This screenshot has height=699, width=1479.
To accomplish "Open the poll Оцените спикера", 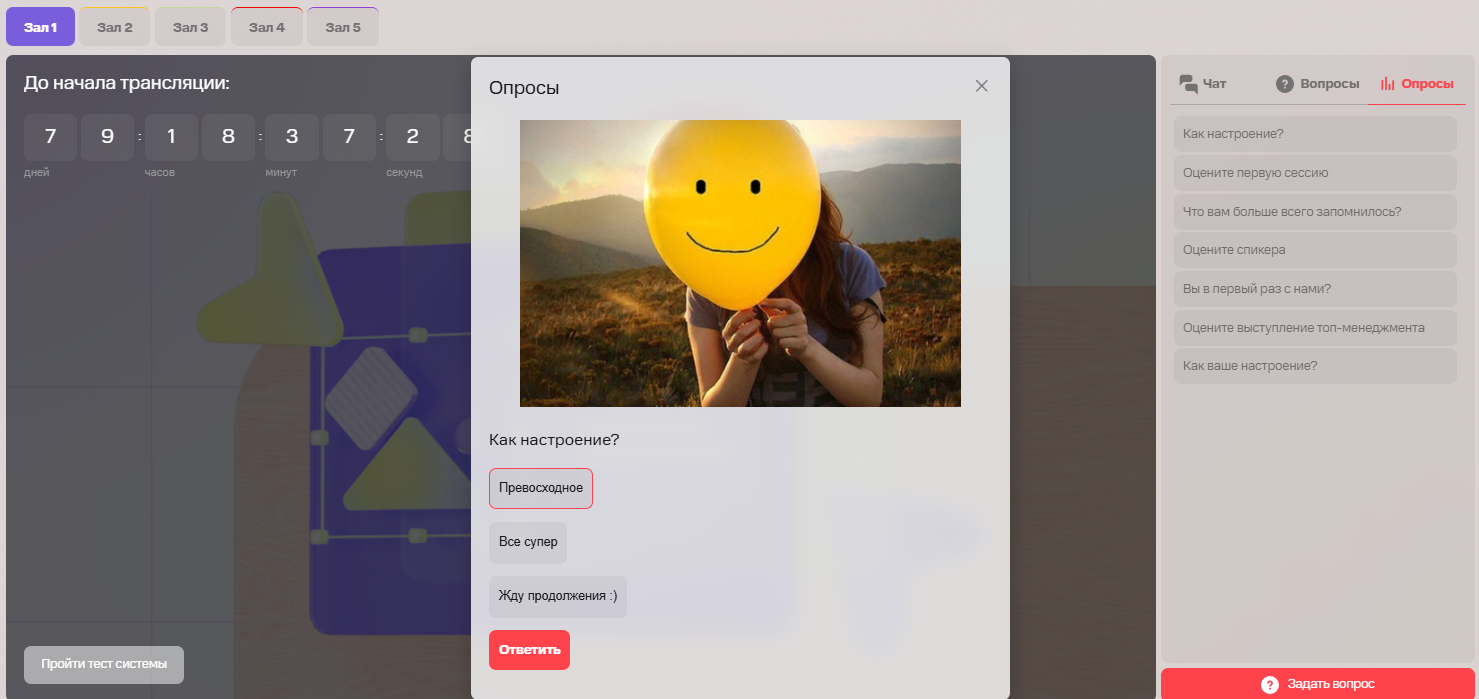I will (x=1315, y=250).
